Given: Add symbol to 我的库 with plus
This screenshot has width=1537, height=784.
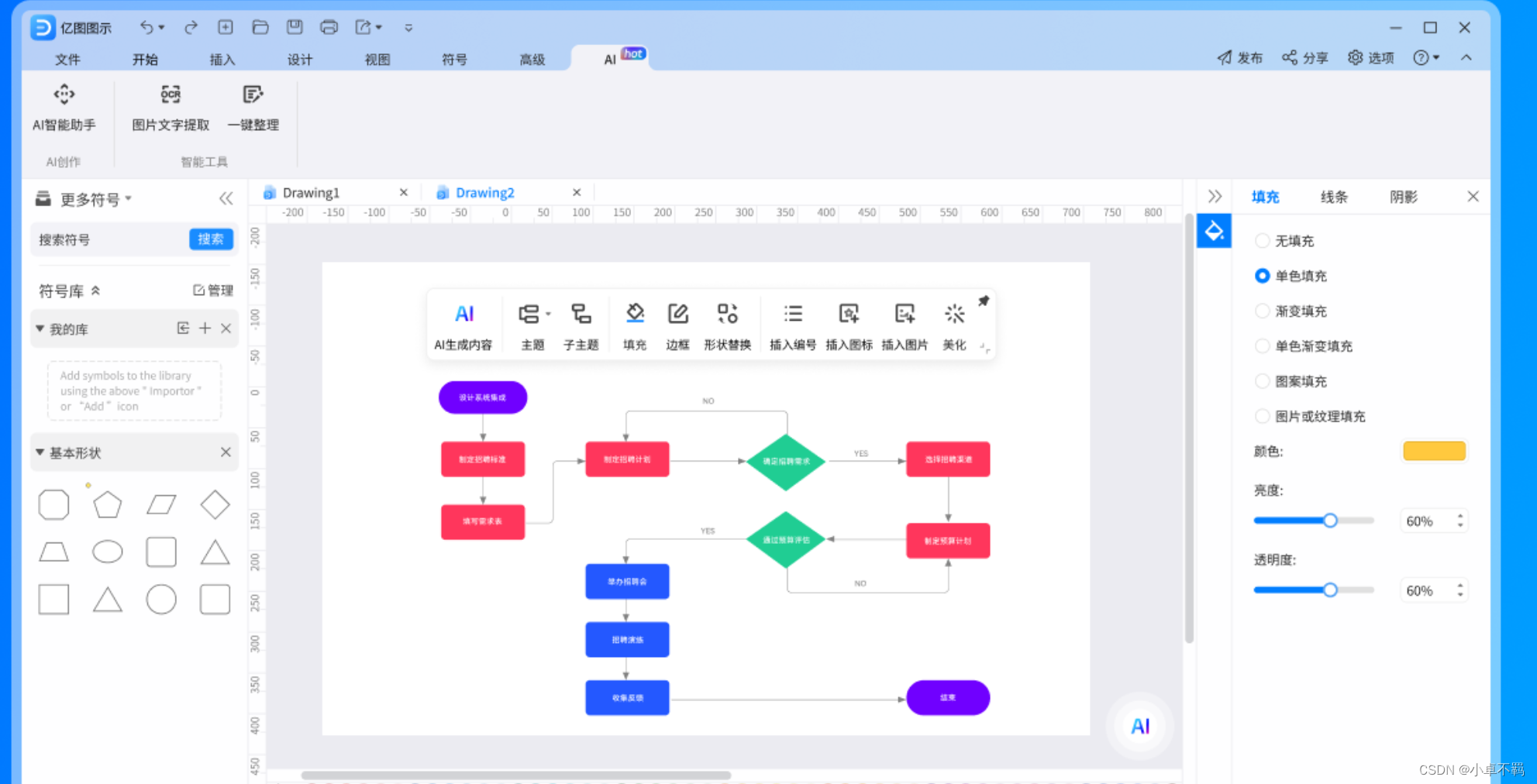Looking at the screenshot, I should [205, 328].
